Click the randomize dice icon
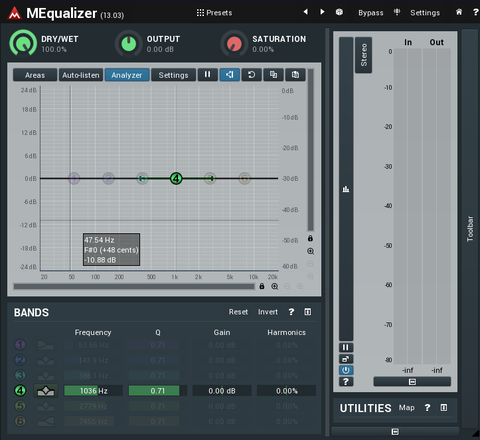Image resolution: width=480 pixels, height=440 pixels. coord(339,12)
